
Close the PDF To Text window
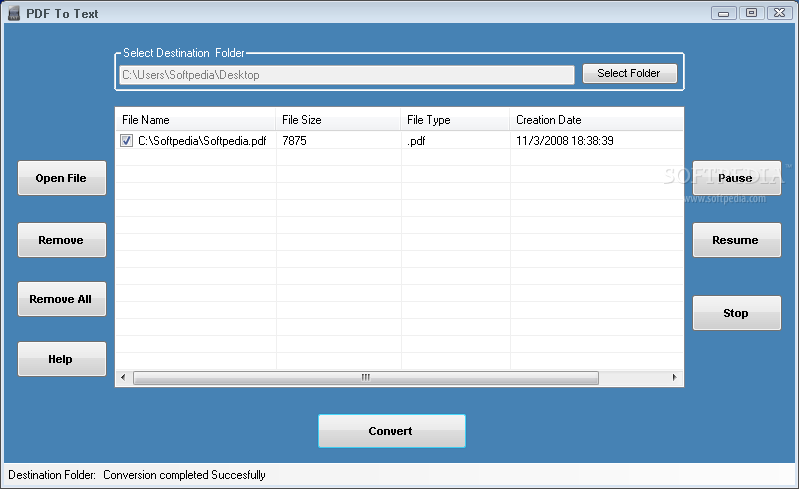780,13
